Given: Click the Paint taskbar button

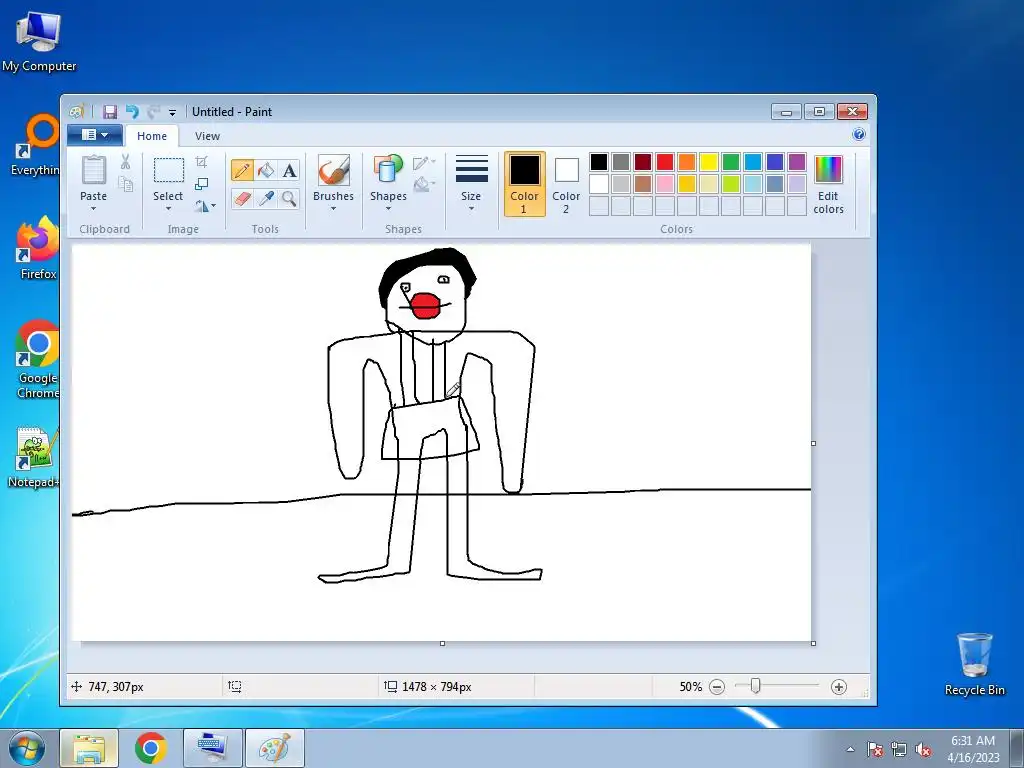Looking at the screenshot, I should pyautogui.click(x=275, y=748).
